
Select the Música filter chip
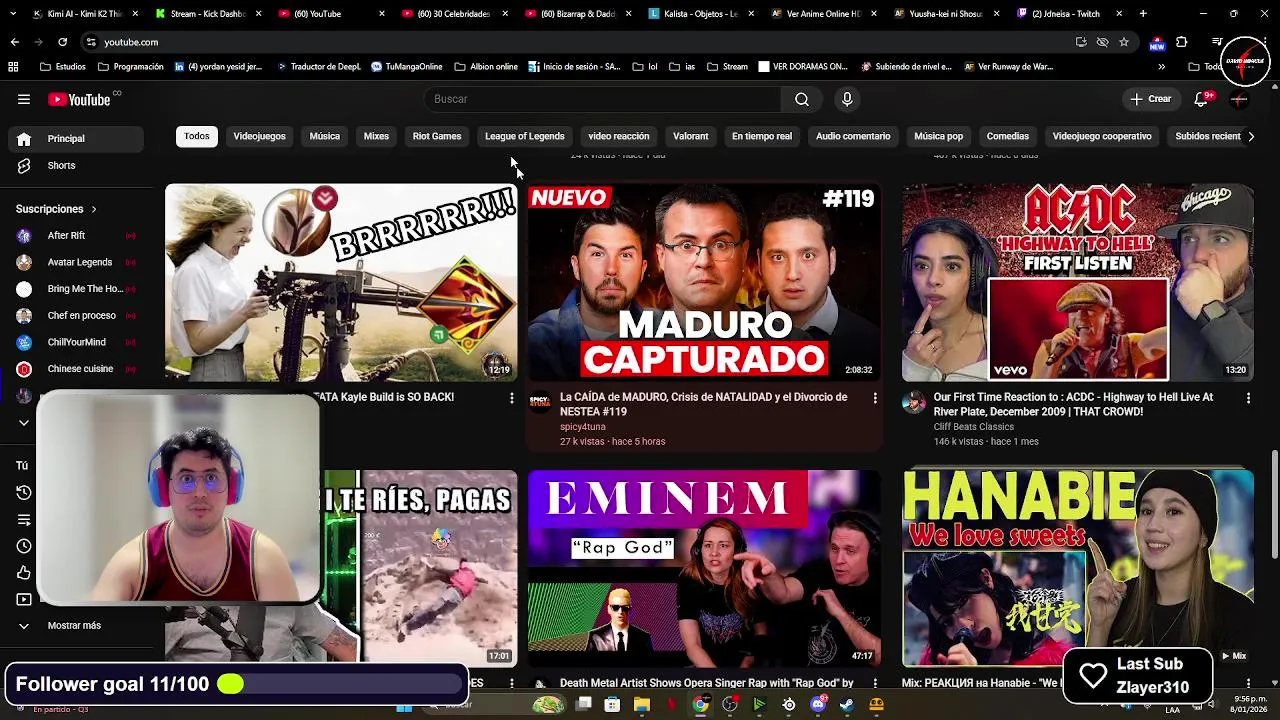pos(324,136)
